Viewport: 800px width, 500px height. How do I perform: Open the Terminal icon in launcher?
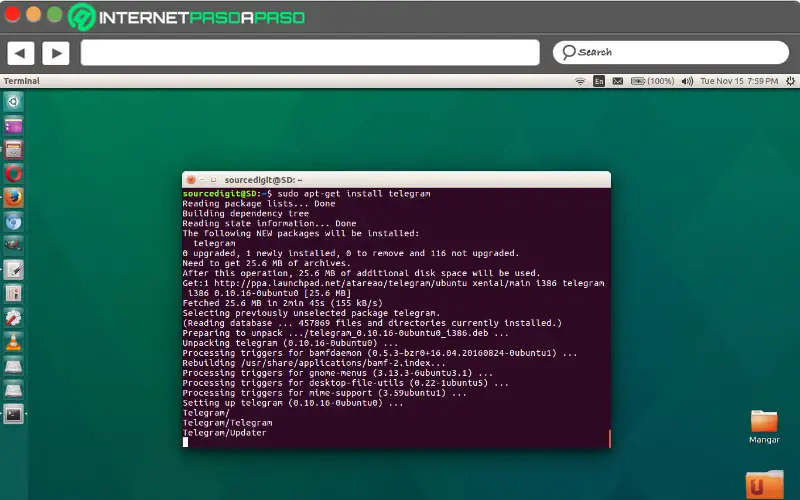click(13, 414)
